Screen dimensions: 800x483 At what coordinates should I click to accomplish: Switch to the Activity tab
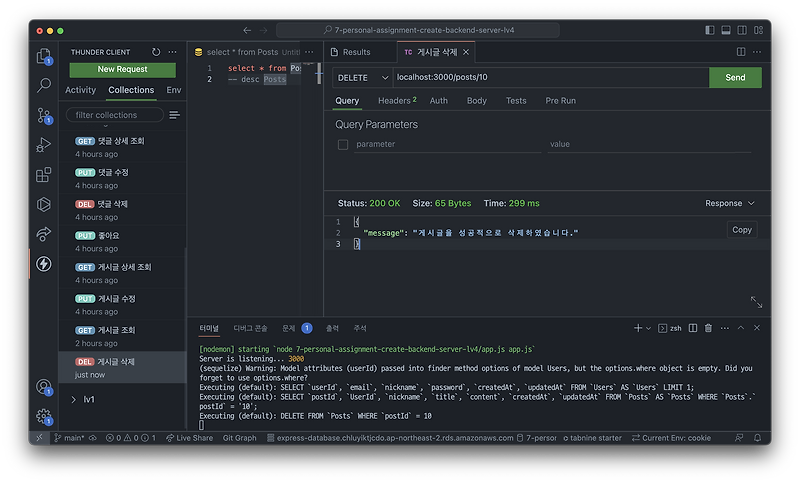80,90
